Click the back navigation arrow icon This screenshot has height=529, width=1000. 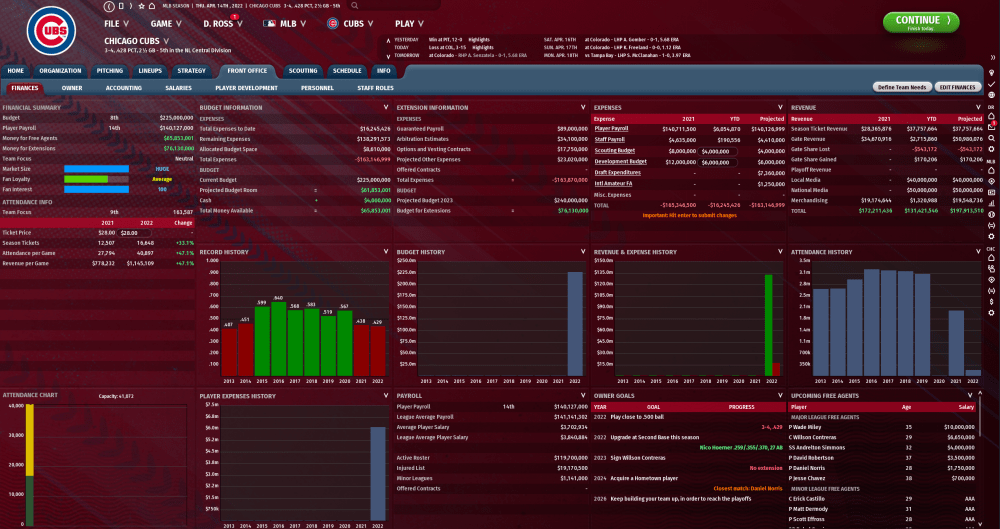click(x=109, y=5)
